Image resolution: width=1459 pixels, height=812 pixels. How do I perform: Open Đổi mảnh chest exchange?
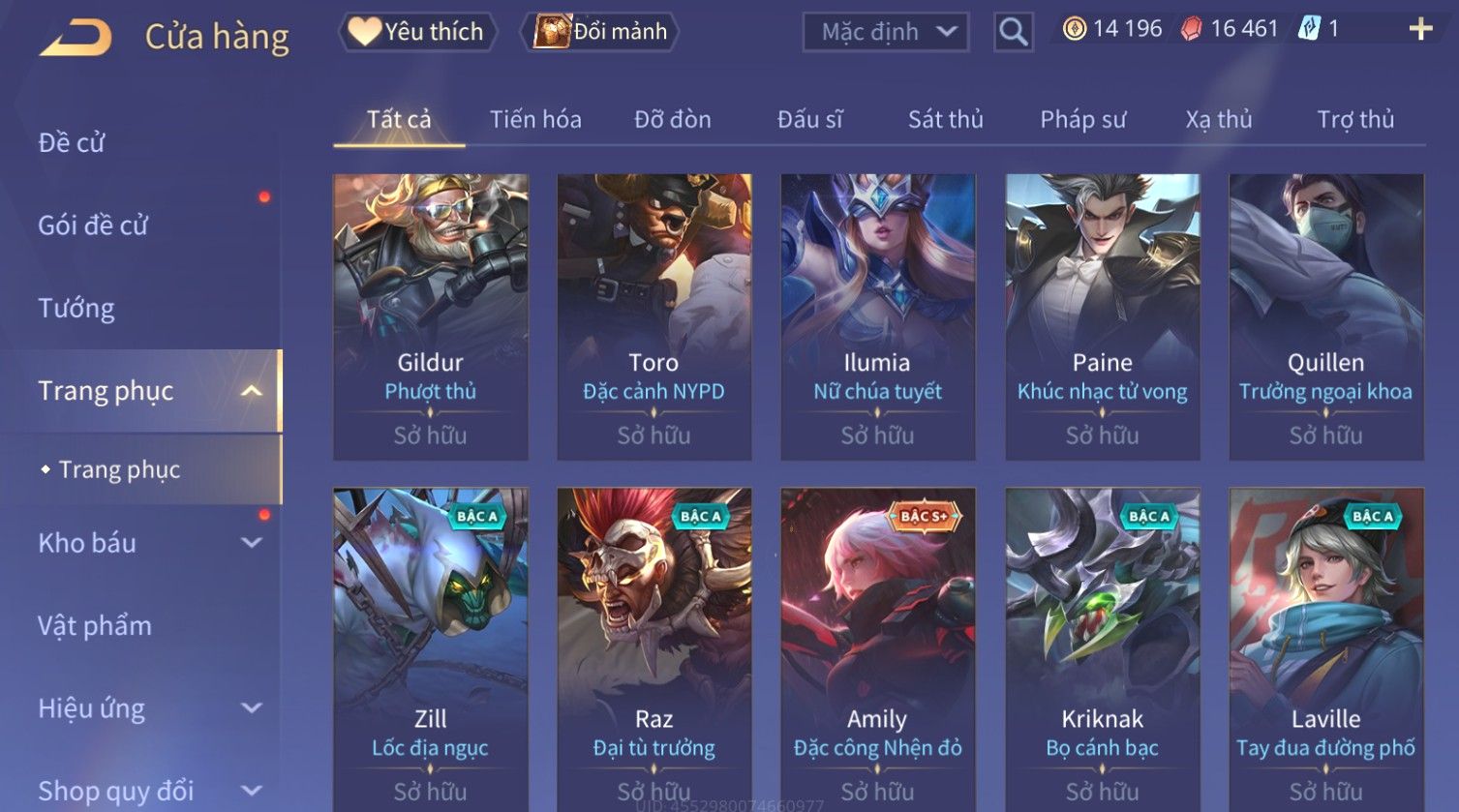[600, 32]
